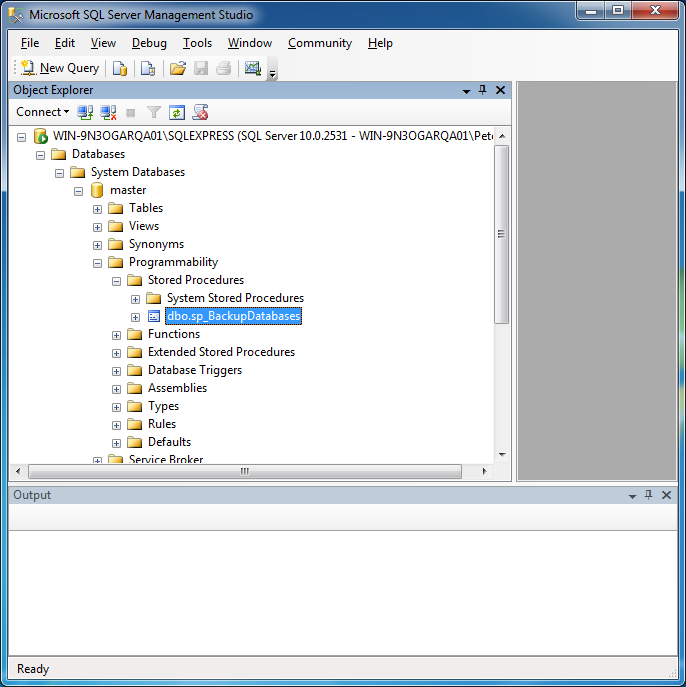Open the File menu
686x687 pixels.
(x=30, y=43)
